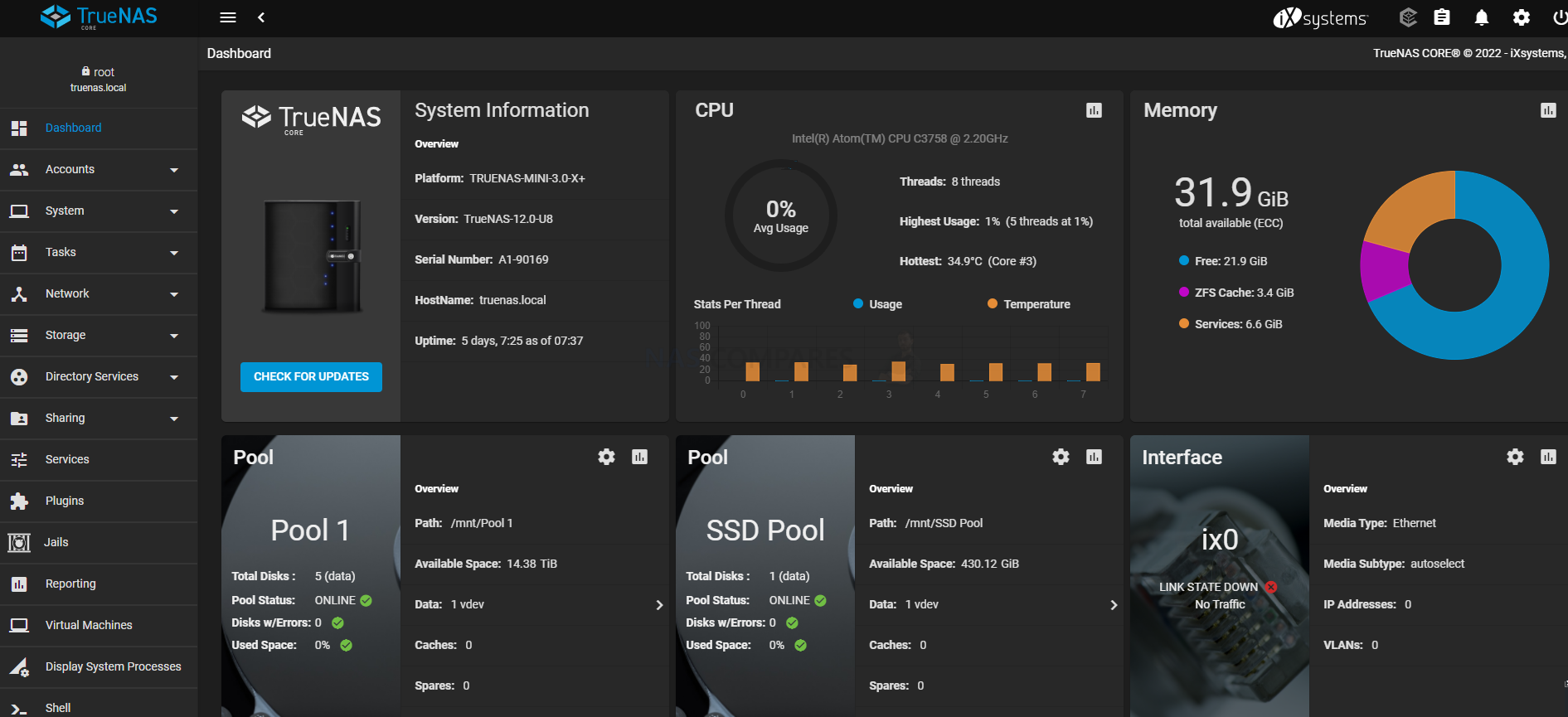Image resolution: width=1568 pixels, height=717 pixels.
Task: Expand Pool 1 Data vdev chevron
Action: 659,605
